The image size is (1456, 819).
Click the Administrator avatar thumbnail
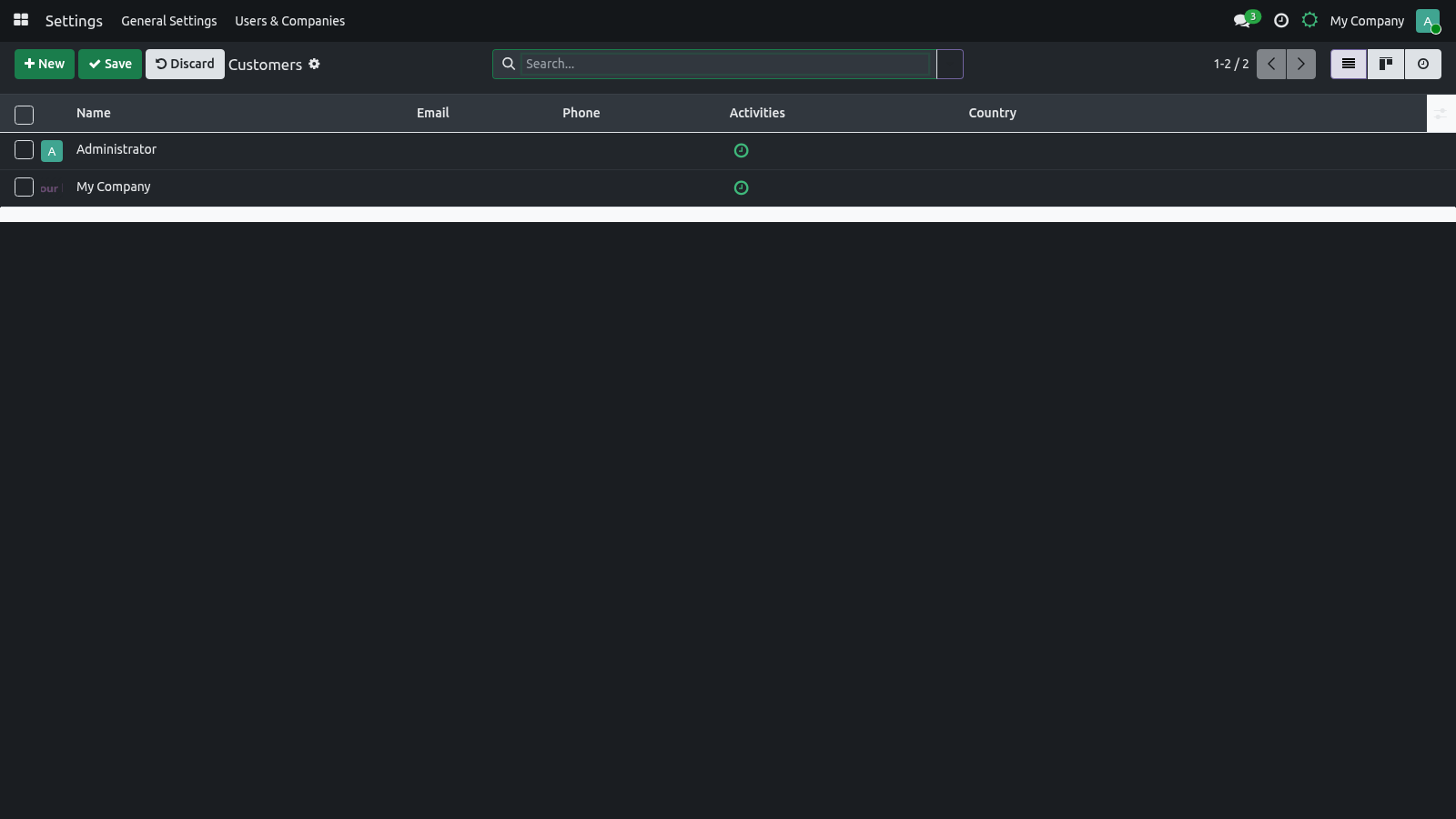point(52,151)
